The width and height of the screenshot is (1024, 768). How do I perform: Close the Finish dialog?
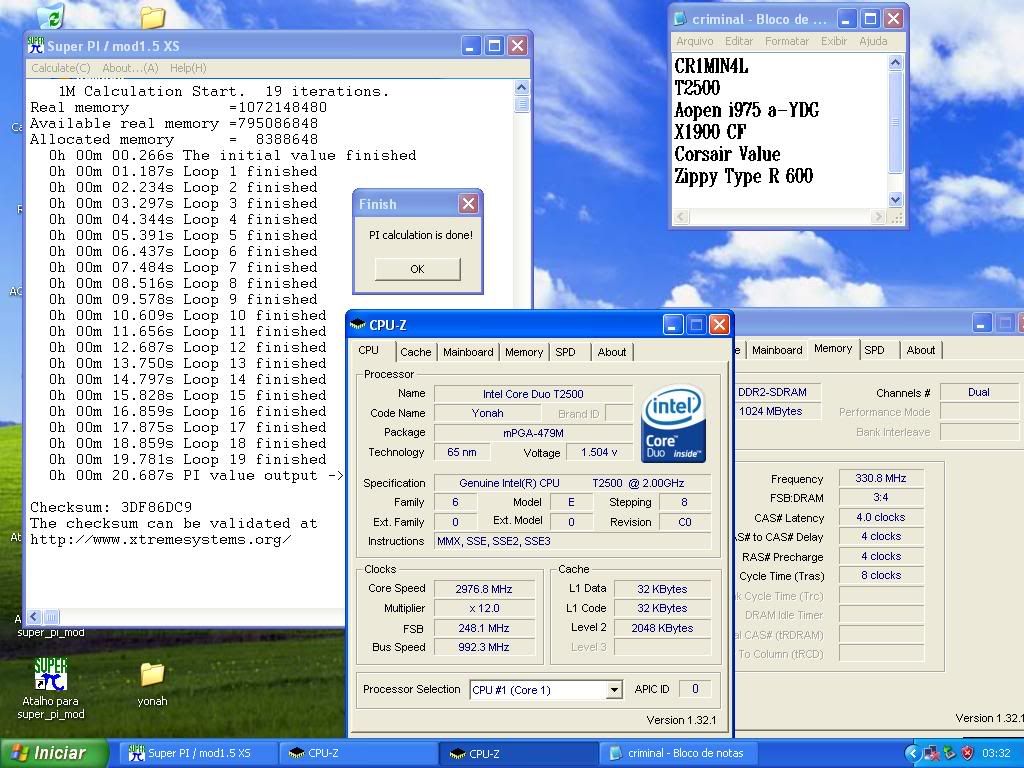468,204
